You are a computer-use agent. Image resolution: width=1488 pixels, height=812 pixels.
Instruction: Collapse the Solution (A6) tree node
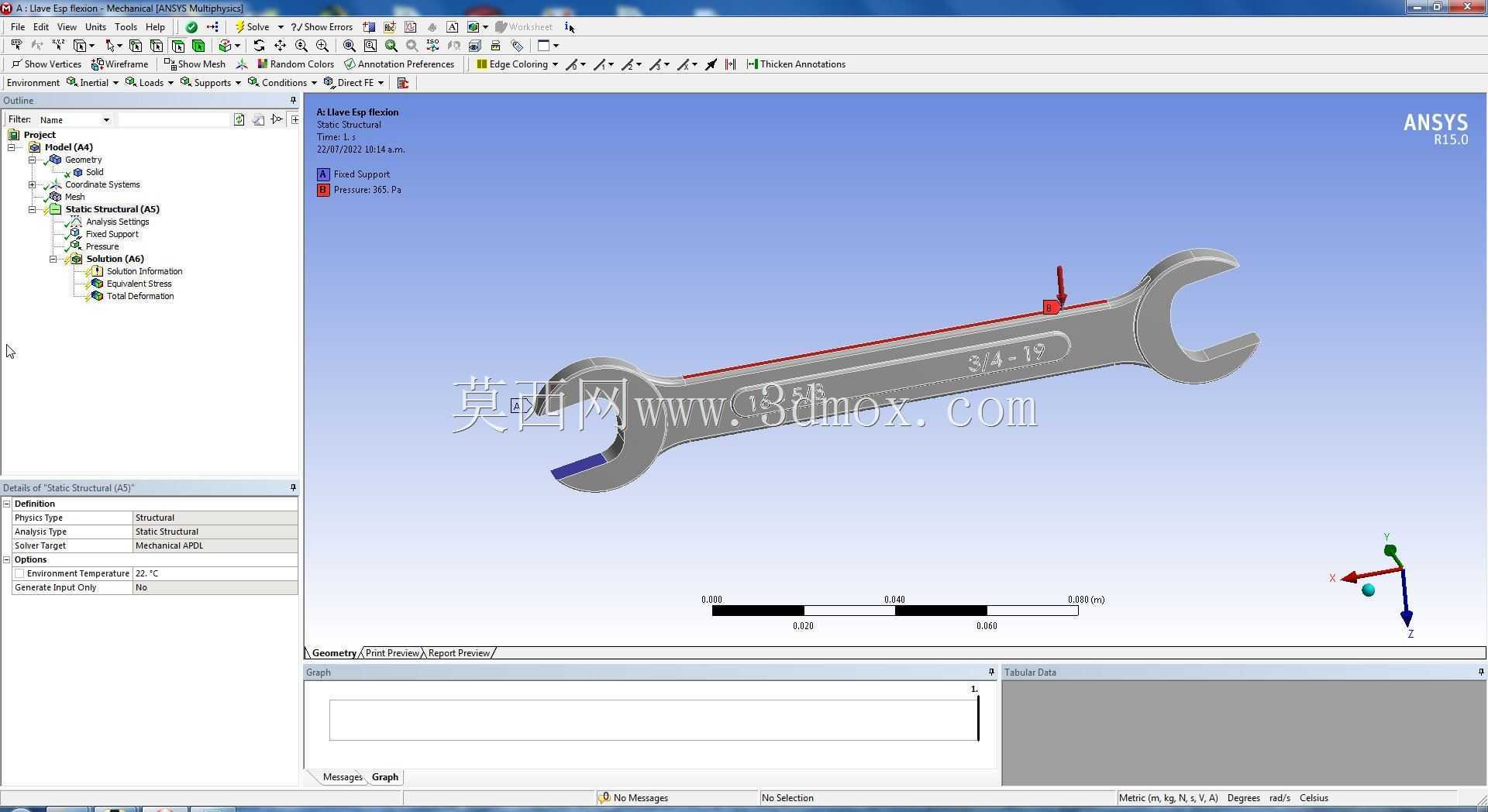coord(53,260)
